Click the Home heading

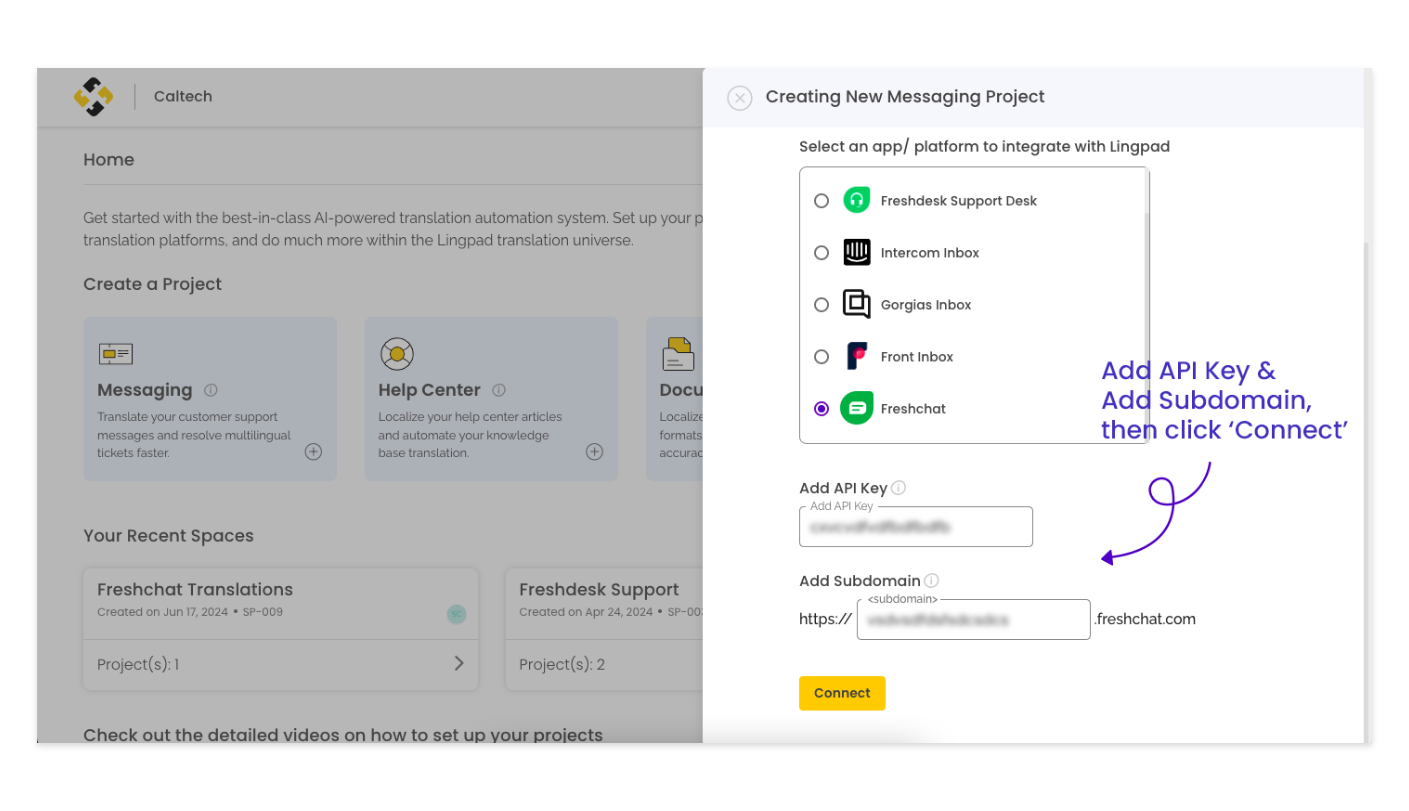point(109,160)
